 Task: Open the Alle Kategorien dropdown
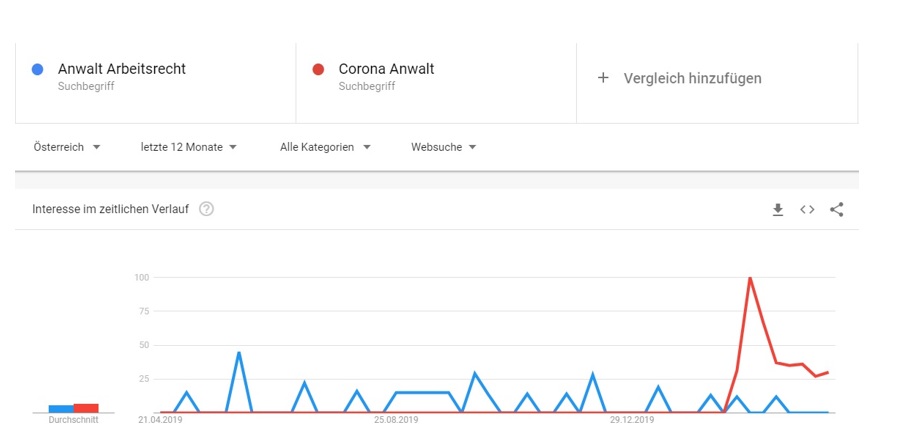pos(325,147)
